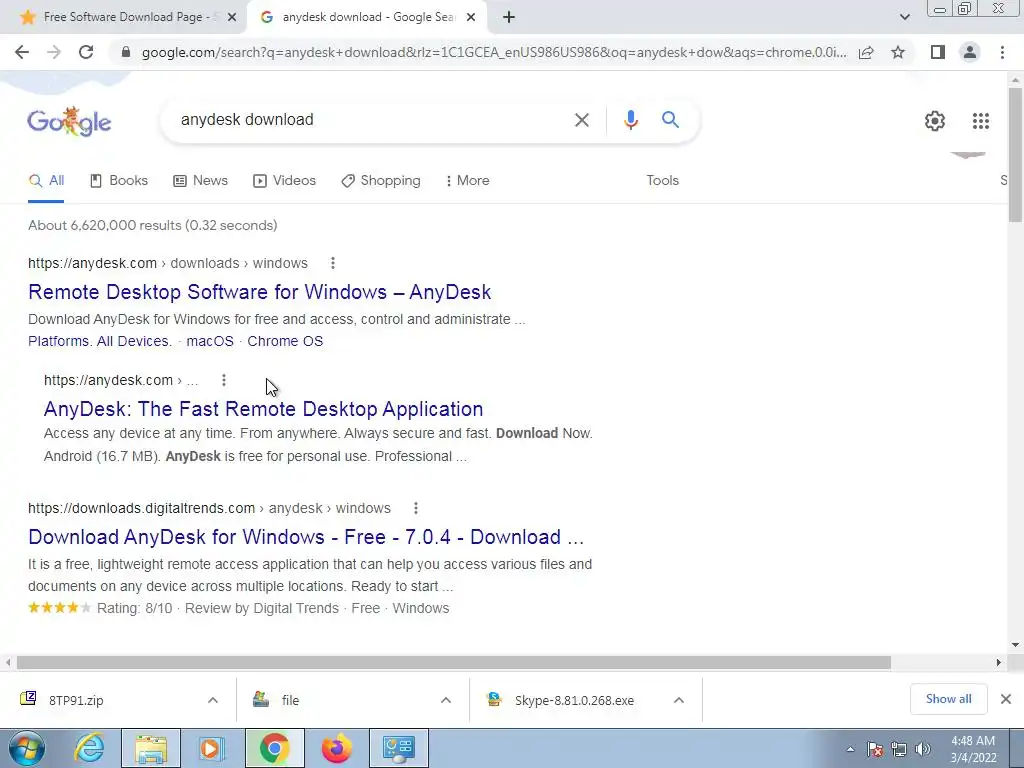Open the taskbar clock showing 4:48 AM

973,749
